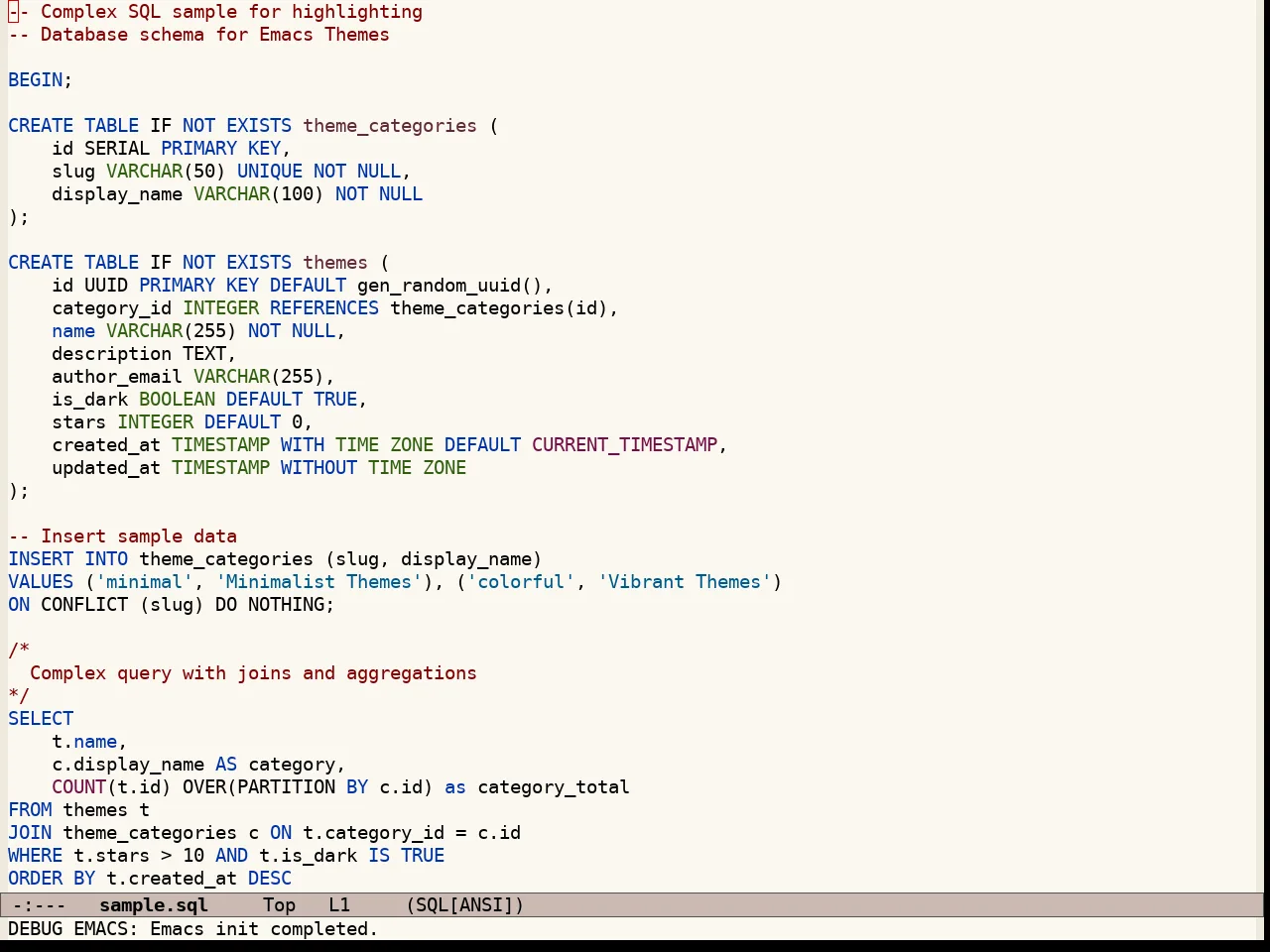Click ON CONFLICT (slug) DO NOTHING line

[x=172, y=604]
